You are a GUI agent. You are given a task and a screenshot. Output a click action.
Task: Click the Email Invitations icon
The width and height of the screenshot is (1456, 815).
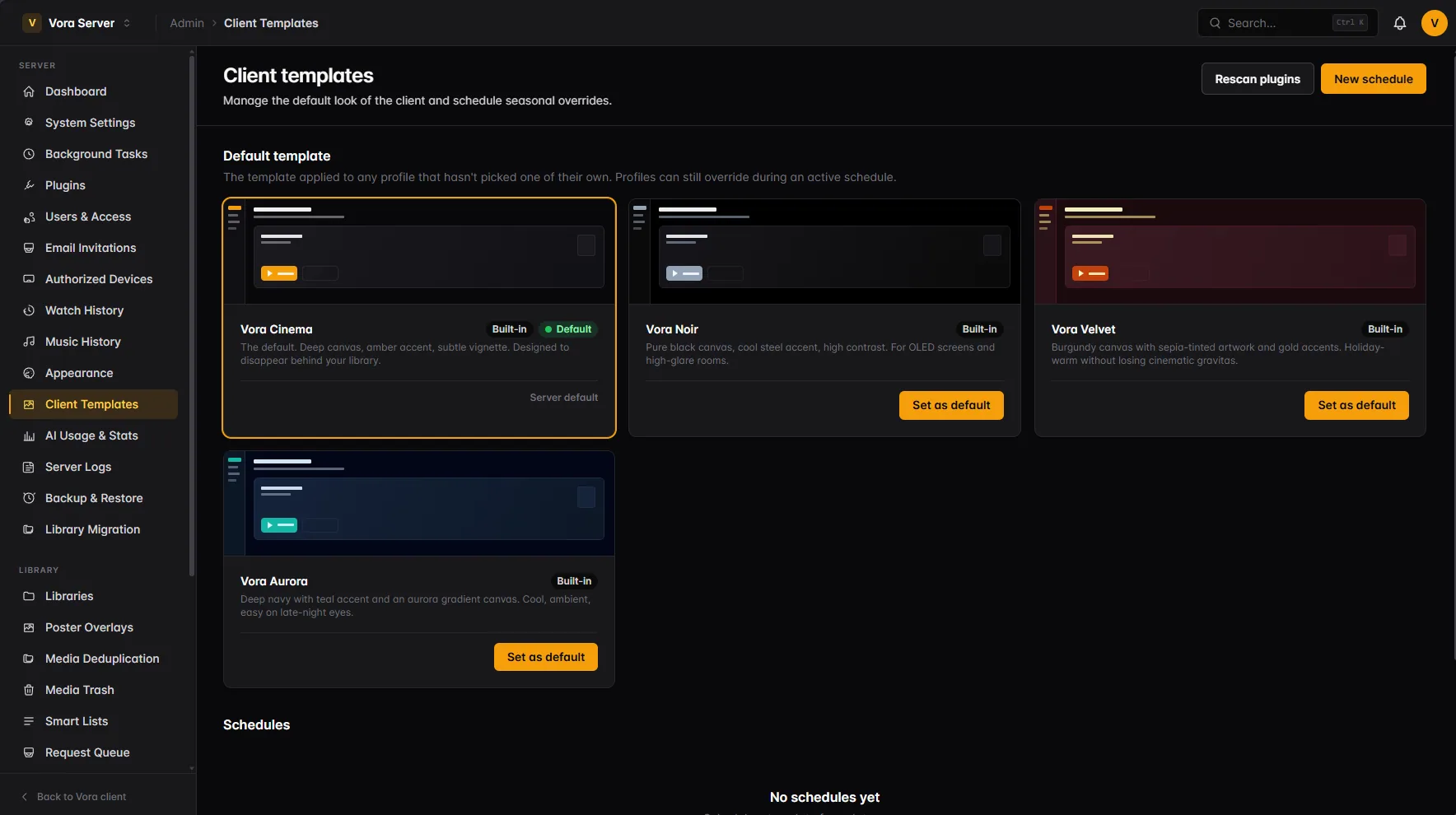[29, 248]
